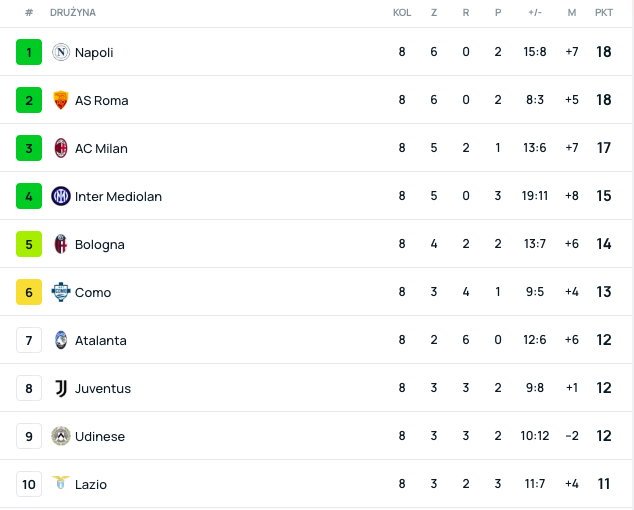Sort table by PKT column header

(604, 13)
